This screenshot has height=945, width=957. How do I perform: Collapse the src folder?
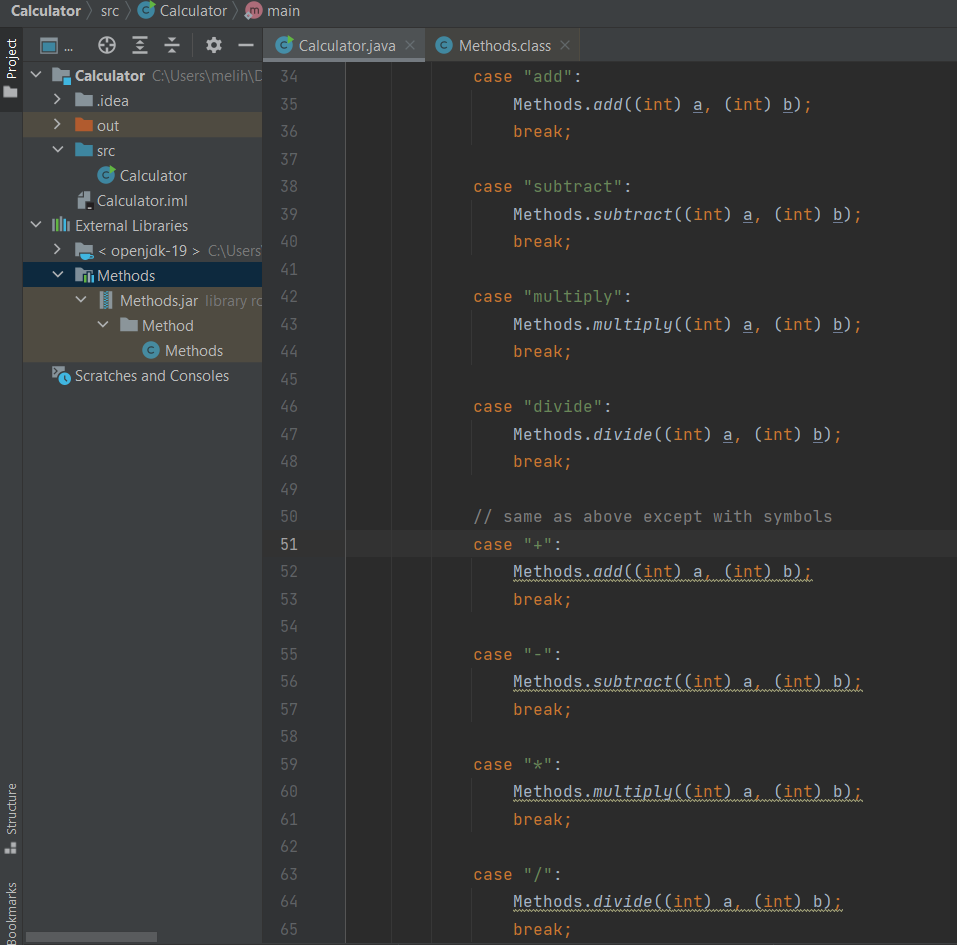click(57, 150)
